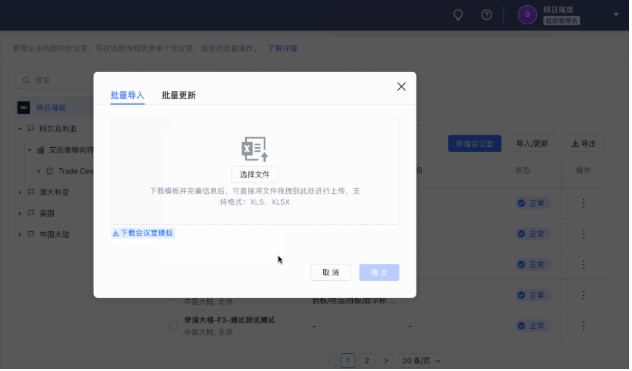
Task: Expand the Trade Cen building node
Action: pyautogui.click(x=39, y=172)
